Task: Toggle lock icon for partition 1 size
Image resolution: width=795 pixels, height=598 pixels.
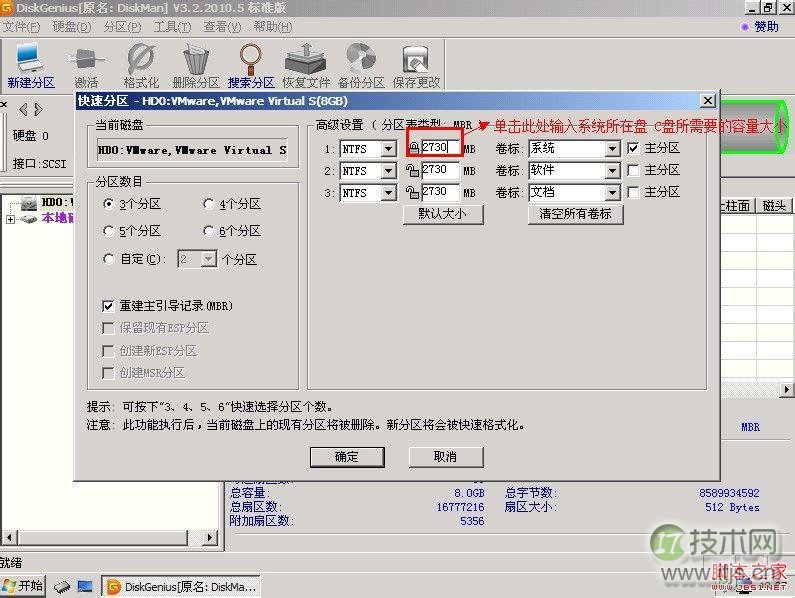Action: 414,148
